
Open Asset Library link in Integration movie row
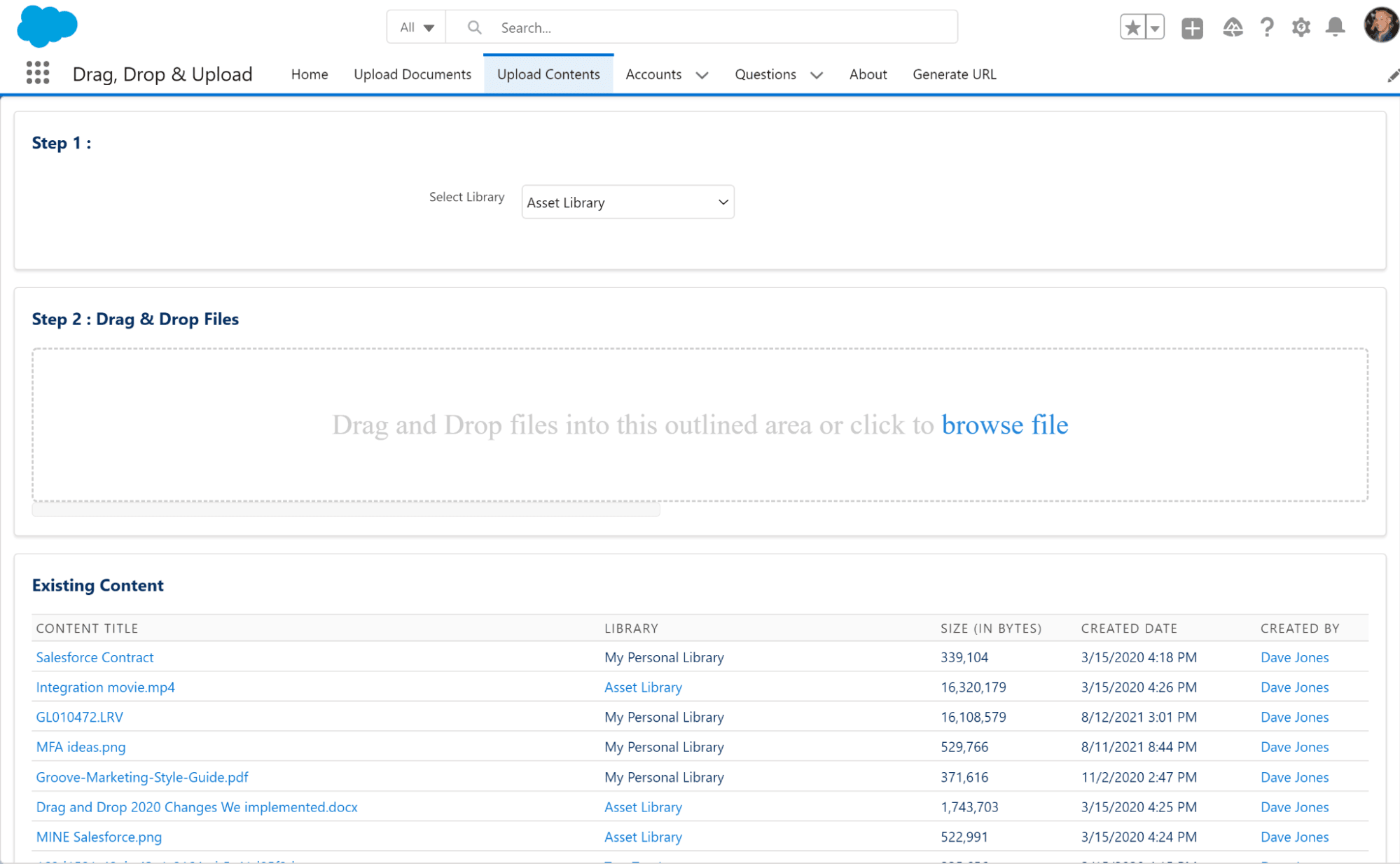point(643,687)
